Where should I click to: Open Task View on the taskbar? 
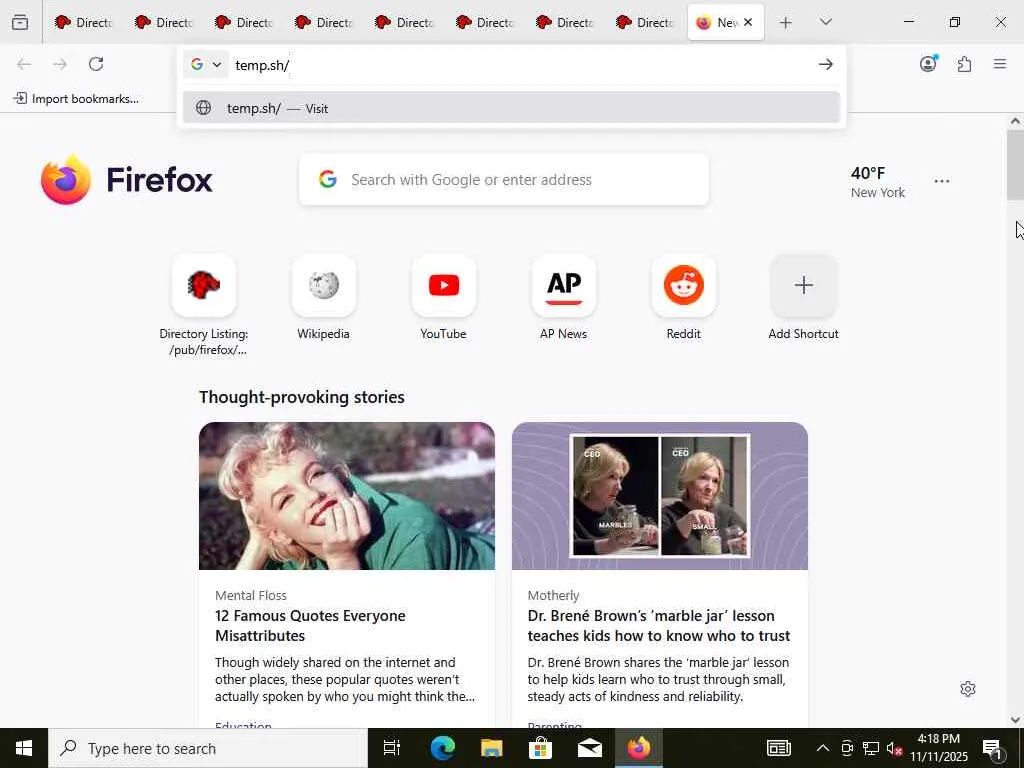click(392, 748)
